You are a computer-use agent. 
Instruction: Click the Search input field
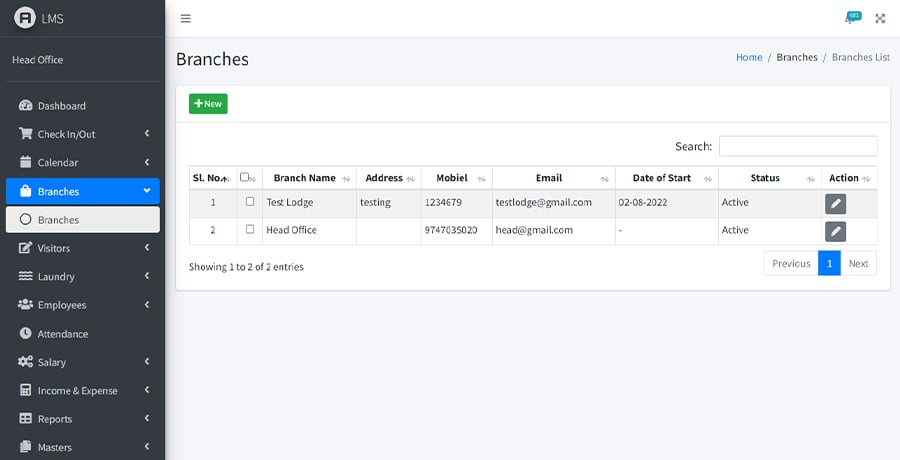pos(797,146)
